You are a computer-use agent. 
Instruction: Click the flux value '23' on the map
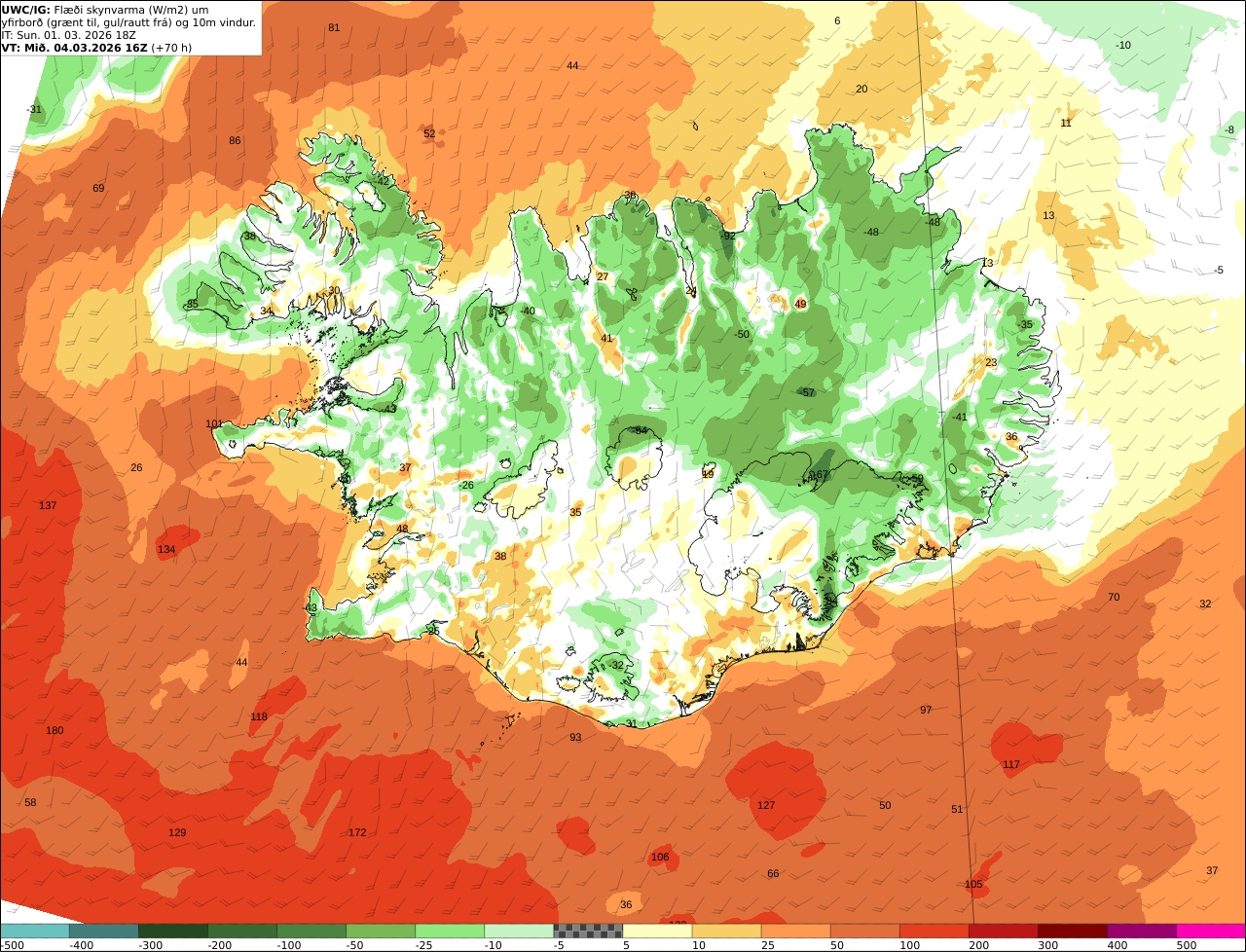tap(991, 362)
